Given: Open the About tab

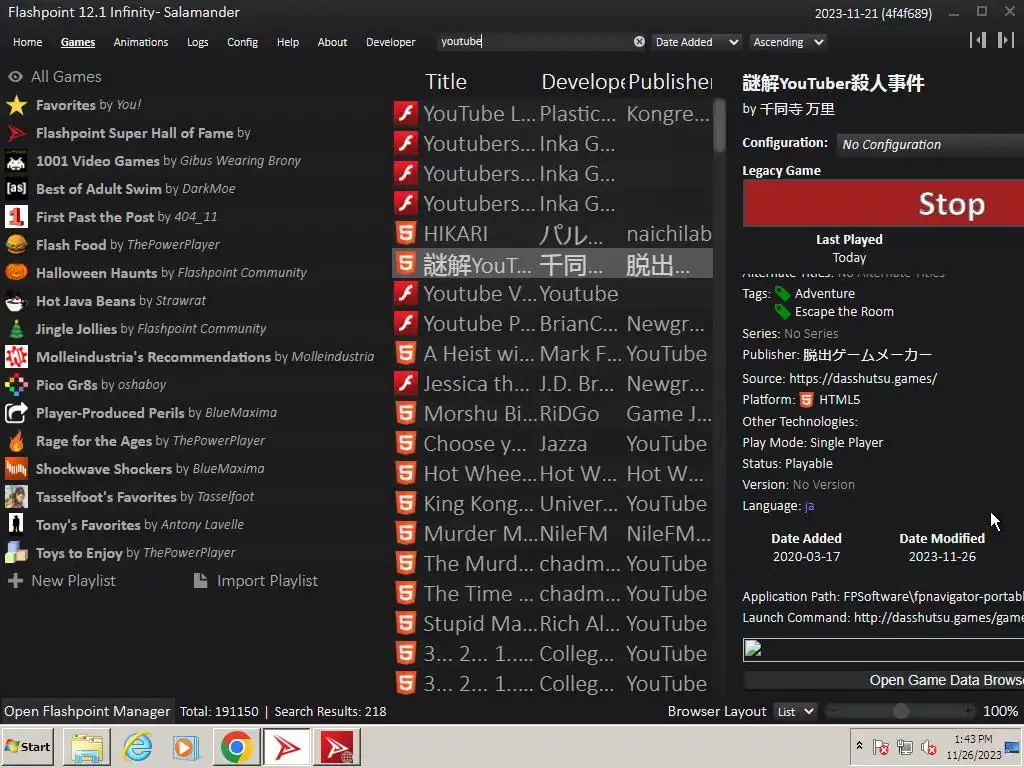Looking at the screenshot, I should click(332, 42).
